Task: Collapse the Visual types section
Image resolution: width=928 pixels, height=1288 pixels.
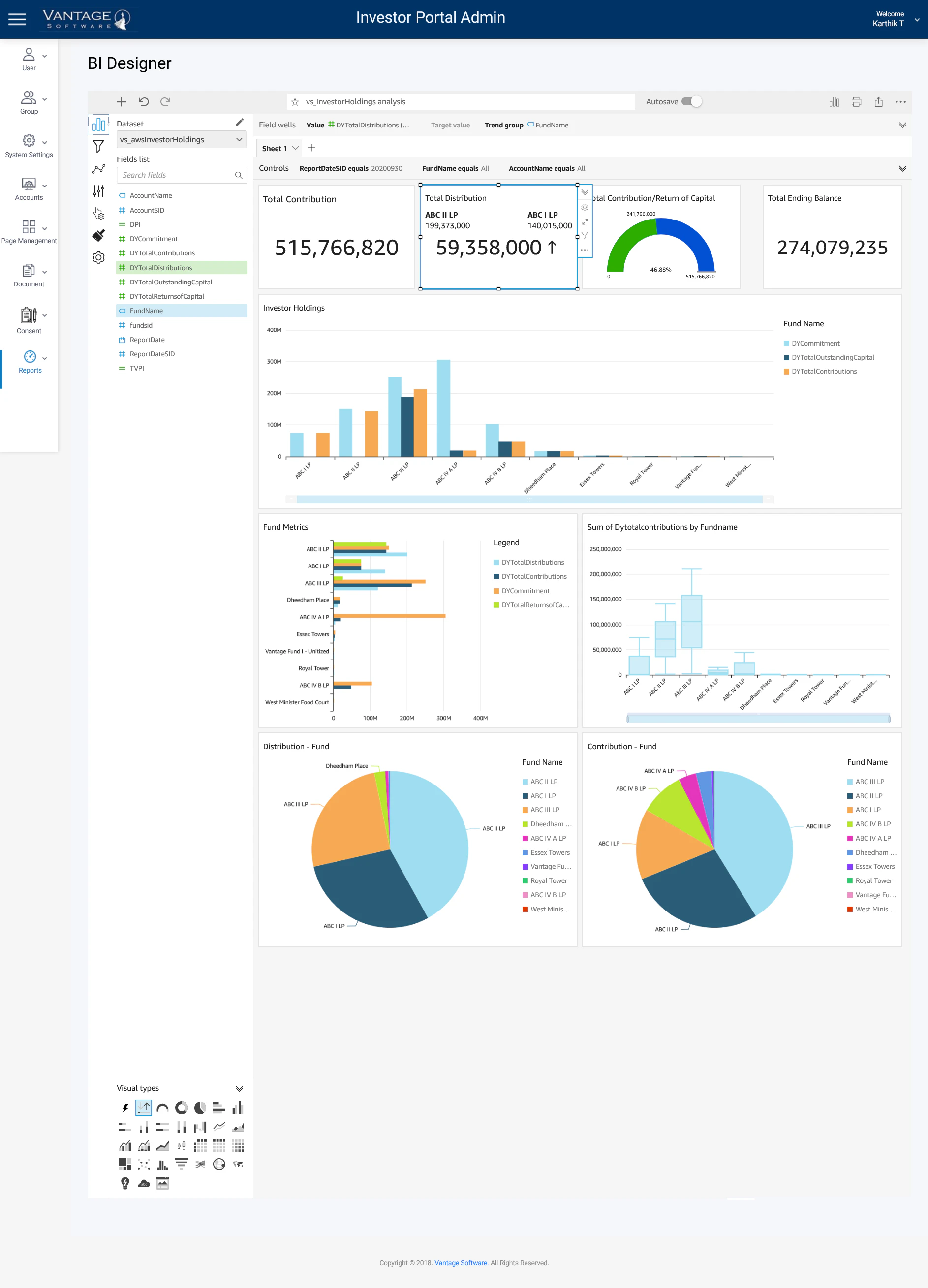Action: pyautogui.click(x=239, y=1088)
